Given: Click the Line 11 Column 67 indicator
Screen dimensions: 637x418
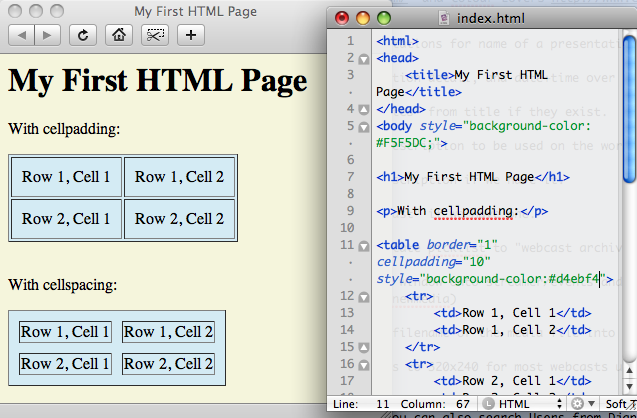Looking at the screenshot, I should [x=401, y=404].
